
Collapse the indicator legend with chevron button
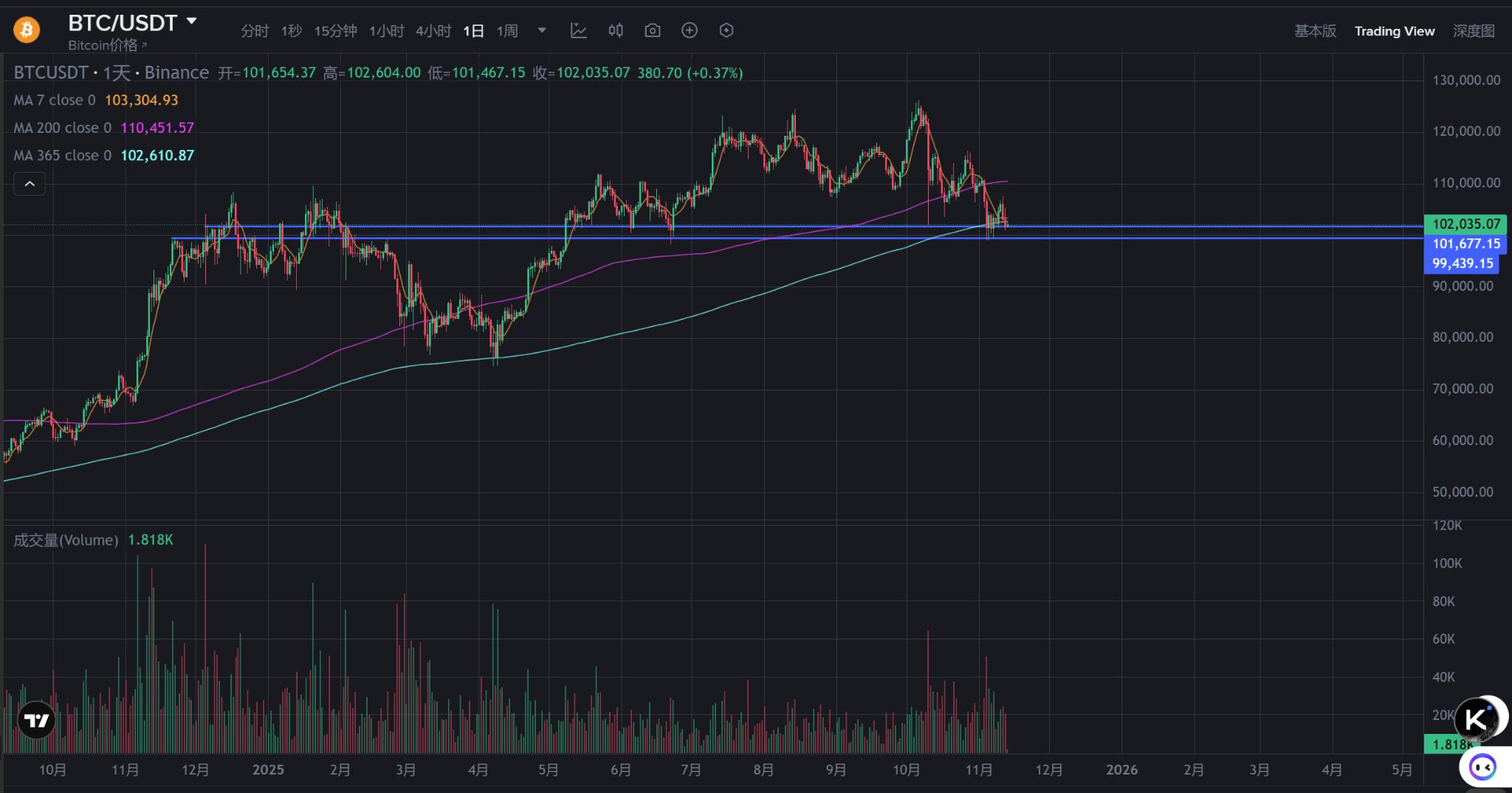pyautogui.click(x=30, y=184)
